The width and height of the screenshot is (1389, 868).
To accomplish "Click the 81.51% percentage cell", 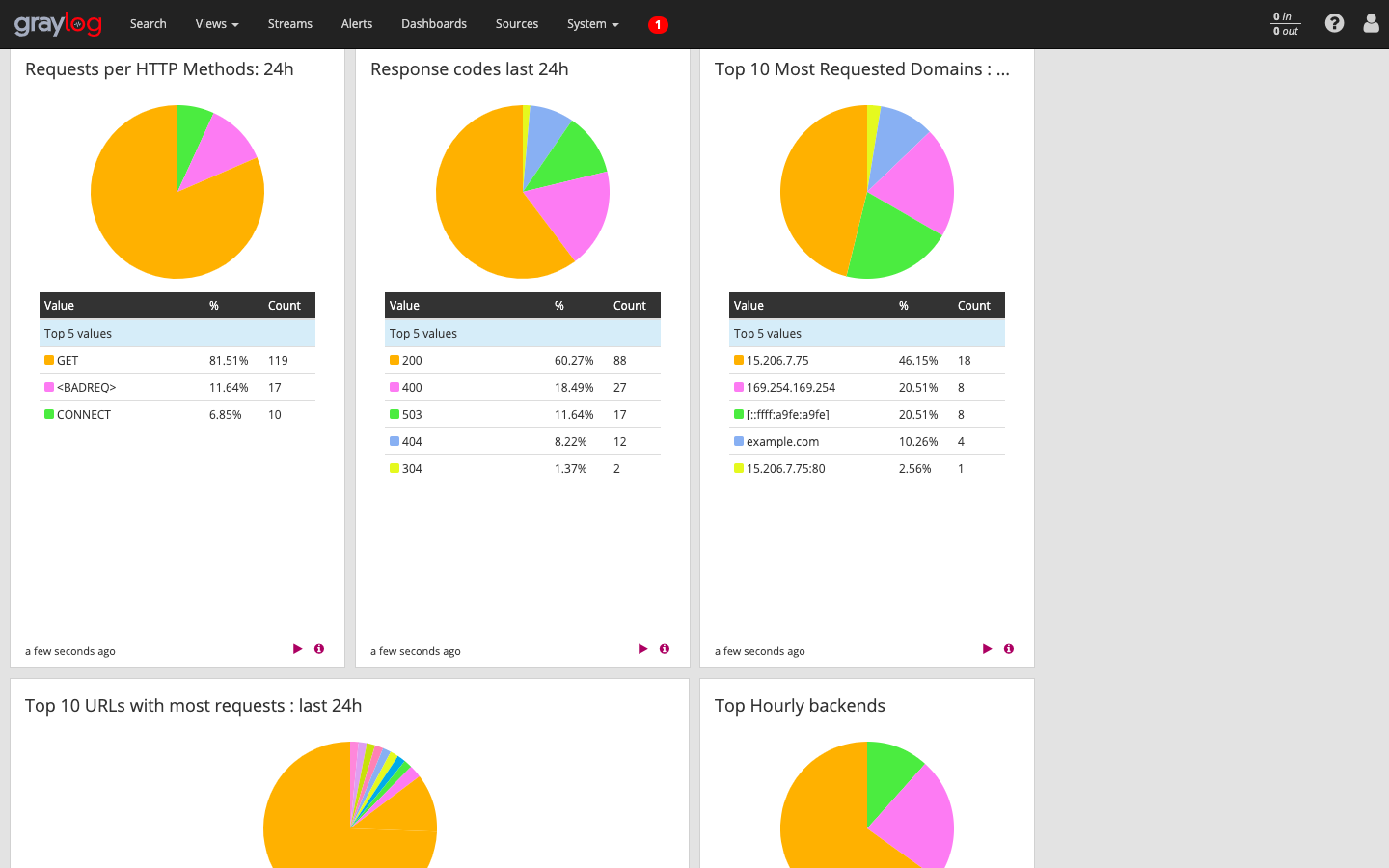I will tap(229, 360).
